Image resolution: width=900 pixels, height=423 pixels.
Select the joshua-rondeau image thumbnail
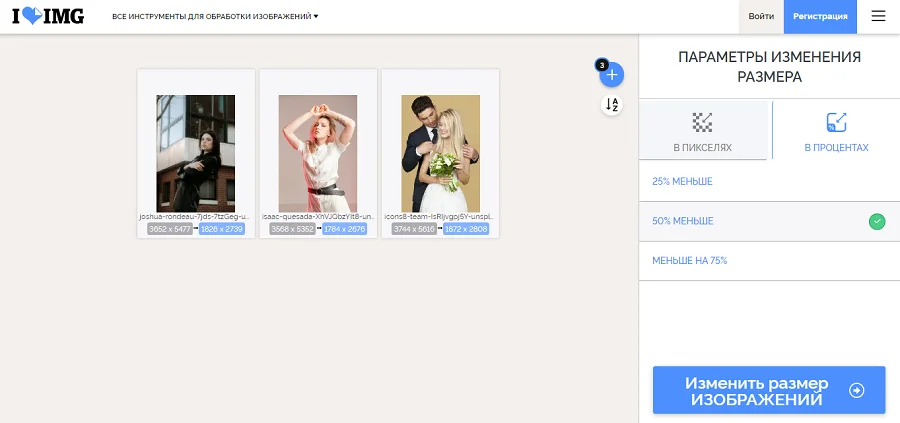point(196,153)
